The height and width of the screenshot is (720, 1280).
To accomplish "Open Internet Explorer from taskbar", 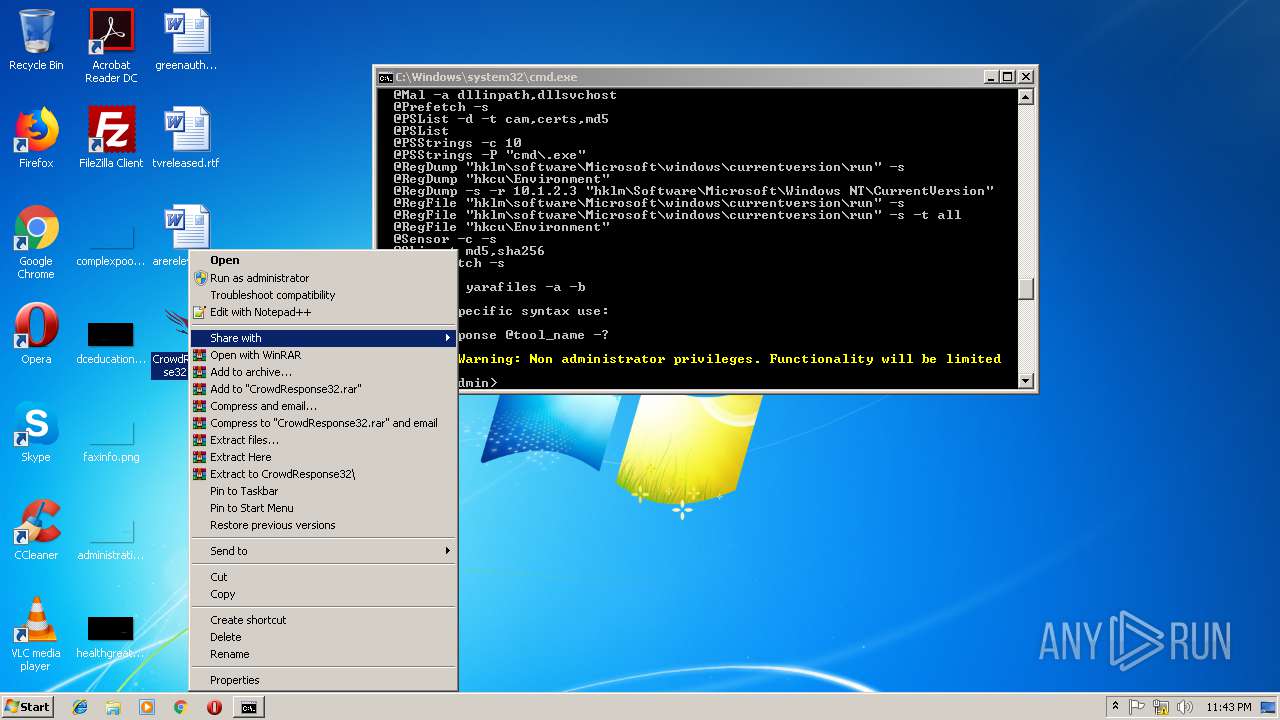I will point(80,707).
